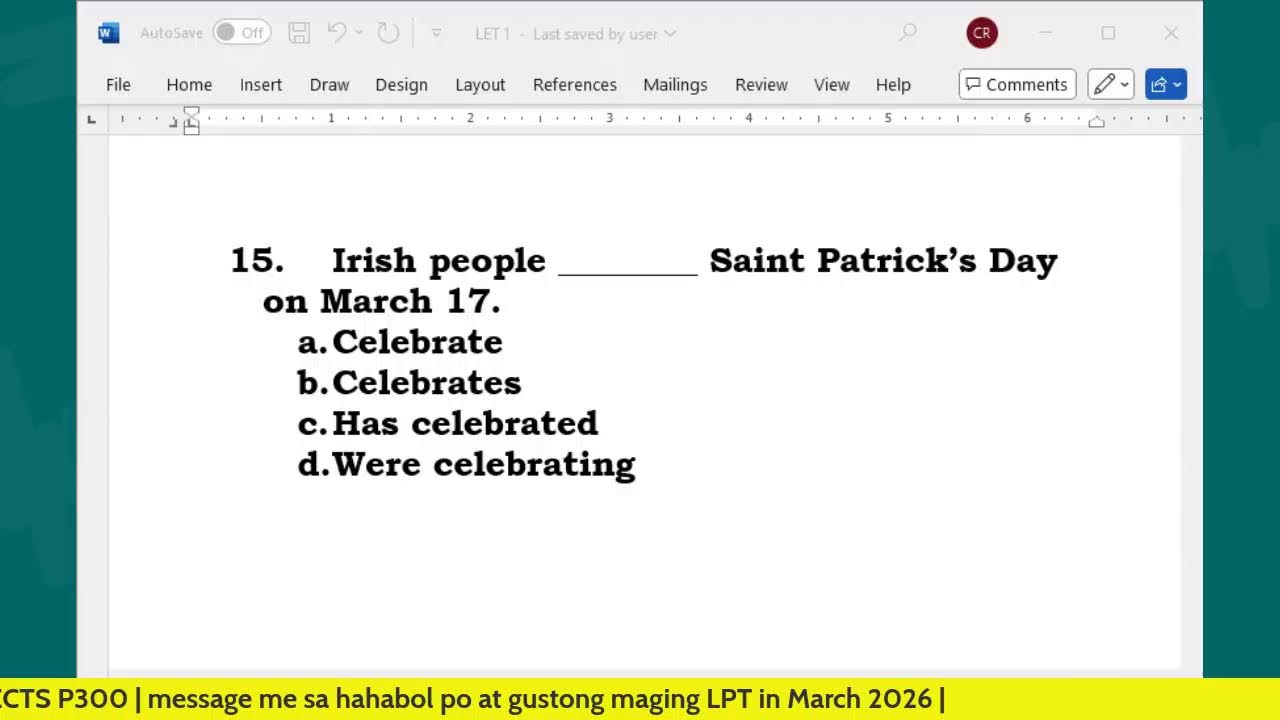Viewport: 1280px width, 720px height.
Task: Minimize the Word window
Action: tap(1045, 33)
